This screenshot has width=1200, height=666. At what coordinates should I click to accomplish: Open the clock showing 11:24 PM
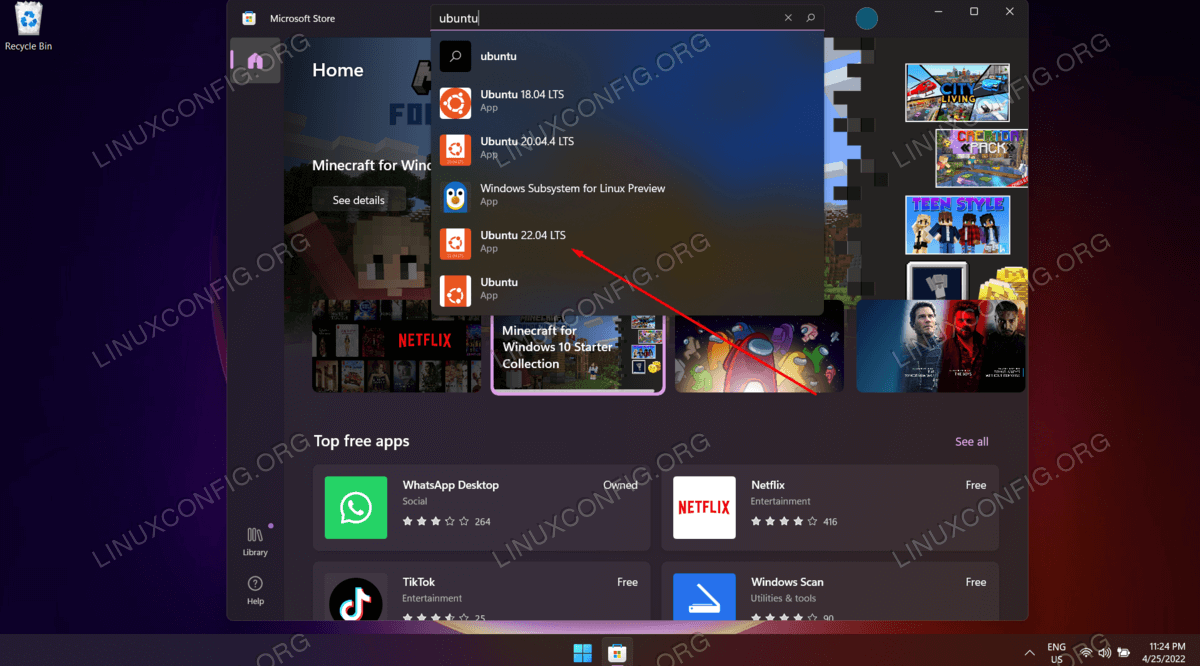click(x=1164, y=653)
